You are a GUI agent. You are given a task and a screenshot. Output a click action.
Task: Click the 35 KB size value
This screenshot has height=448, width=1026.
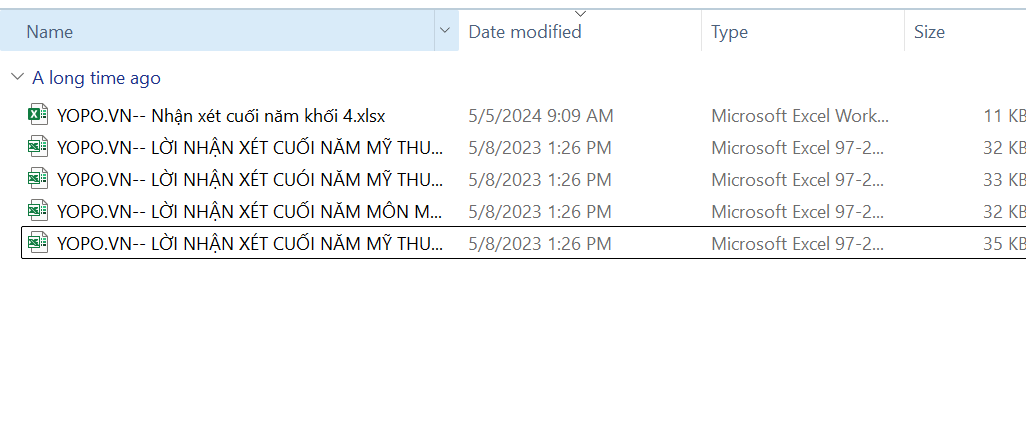click(1003, 243)
